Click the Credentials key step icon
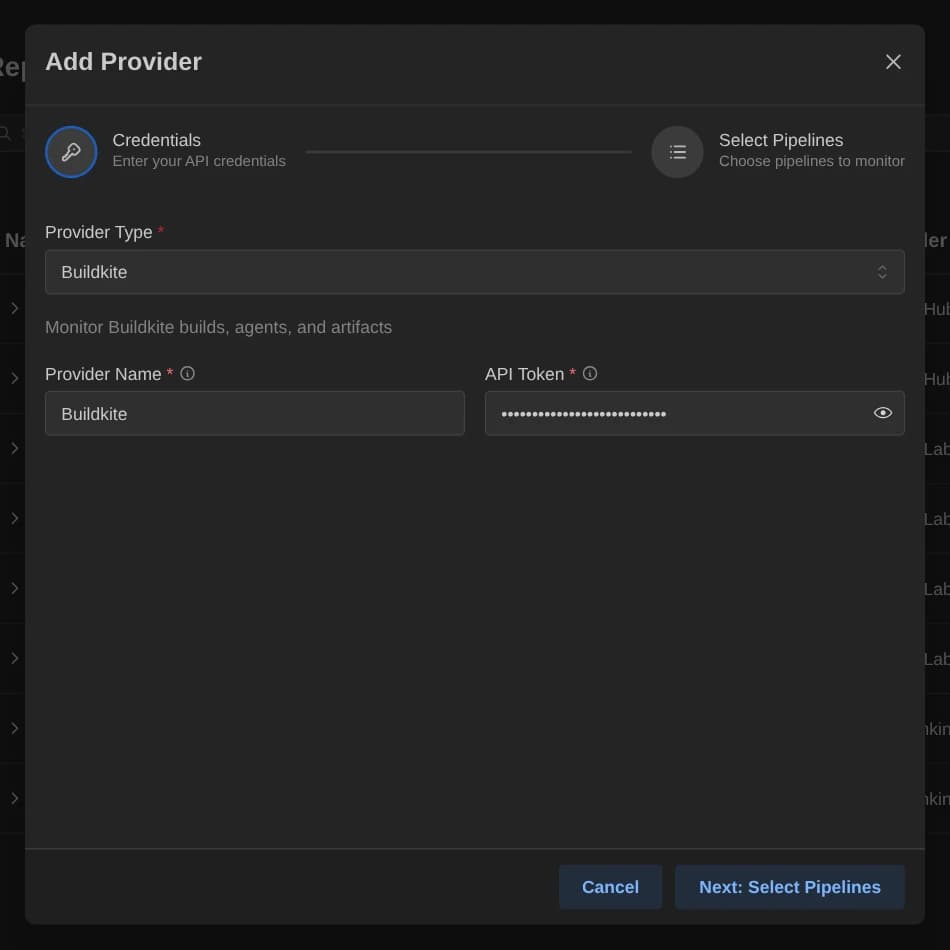 click(71, 151)
